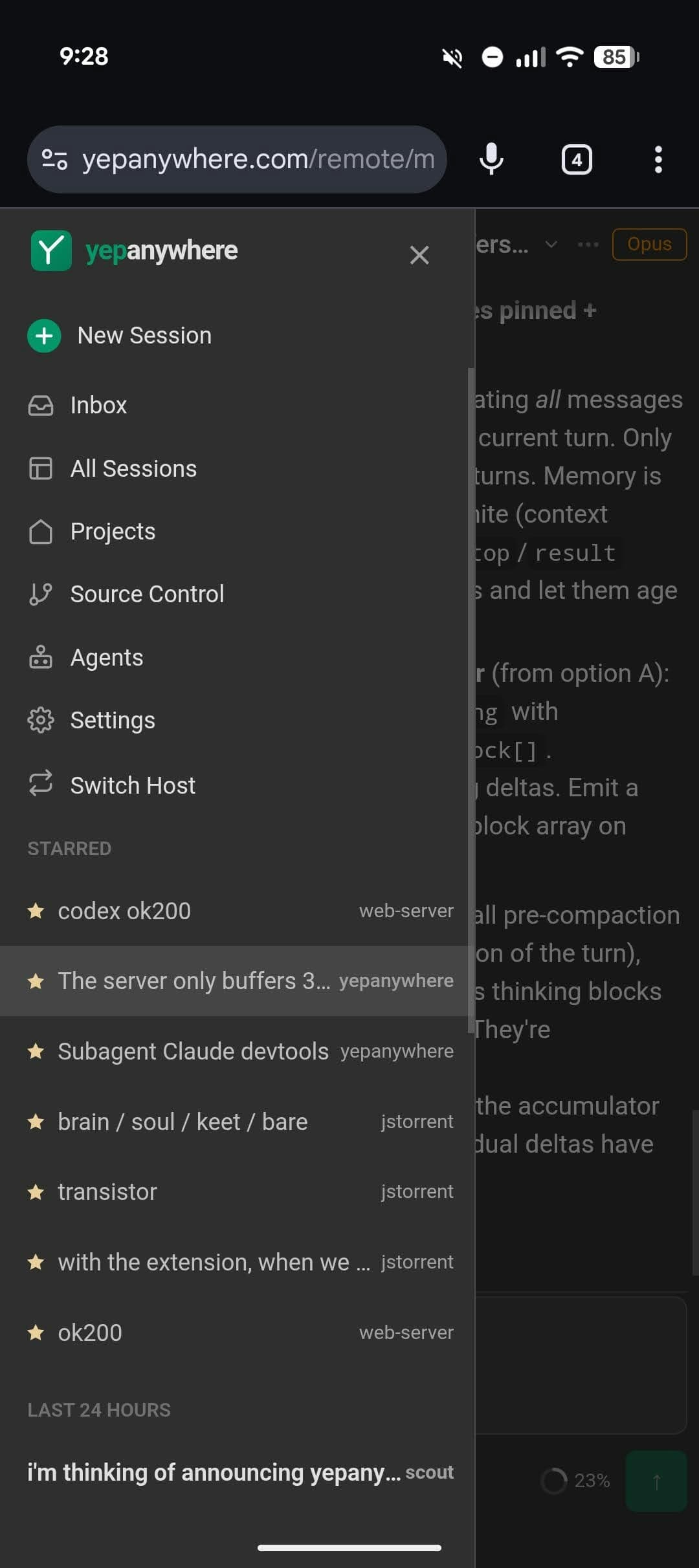Open the browser tab switcher showing 4 tabs
Image resolution: width=699 pixels, height=1568 pixels.
pyautogui.click(x=576, y=159)
